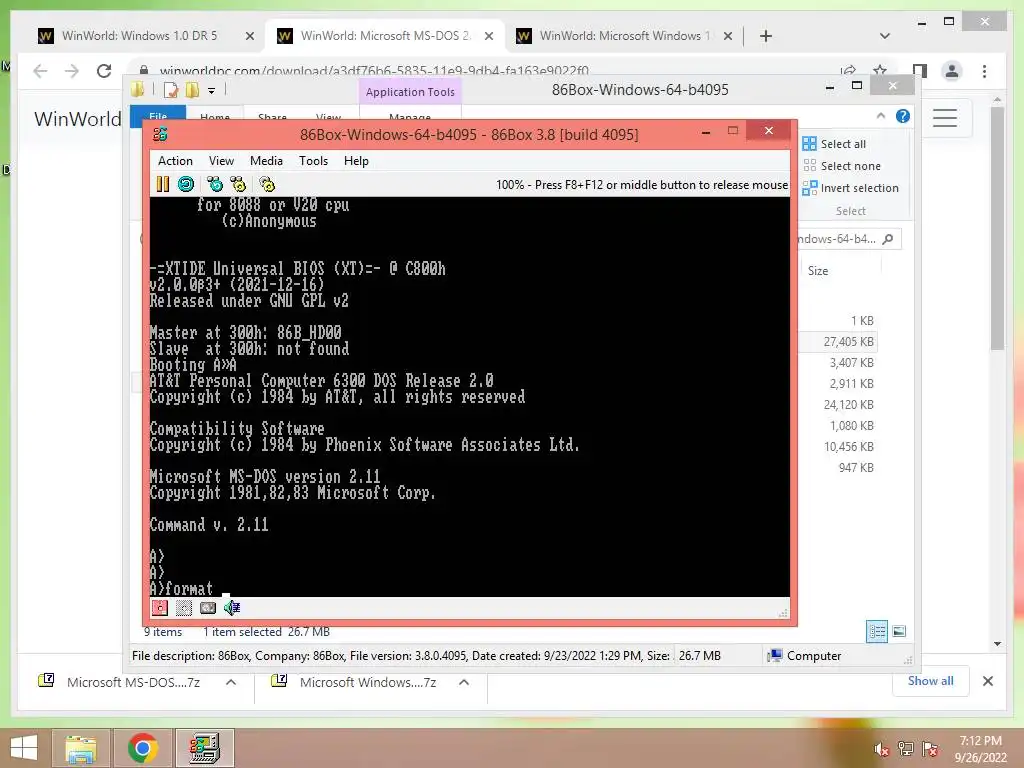
Task: Click the network tray icon
Action: (x=906, y=749)
